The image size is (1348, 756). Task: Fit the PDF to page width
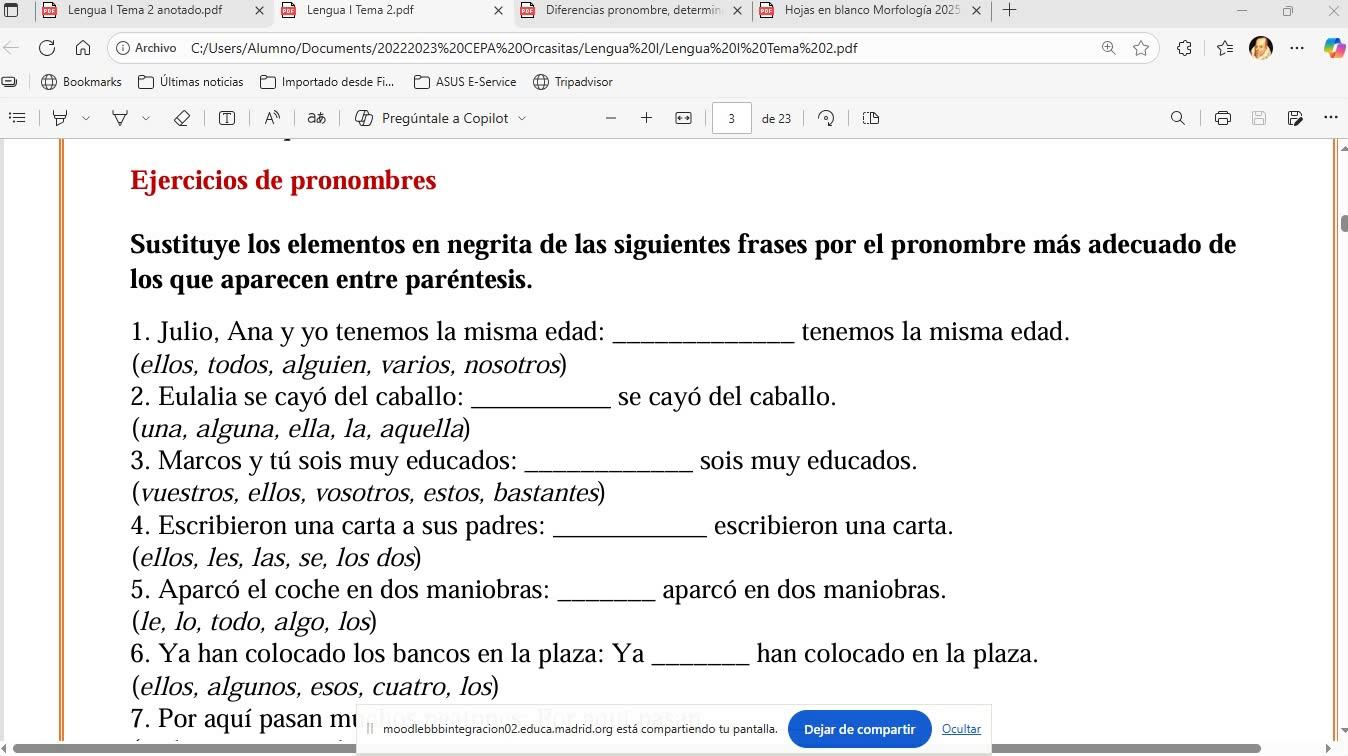[683, 118]
